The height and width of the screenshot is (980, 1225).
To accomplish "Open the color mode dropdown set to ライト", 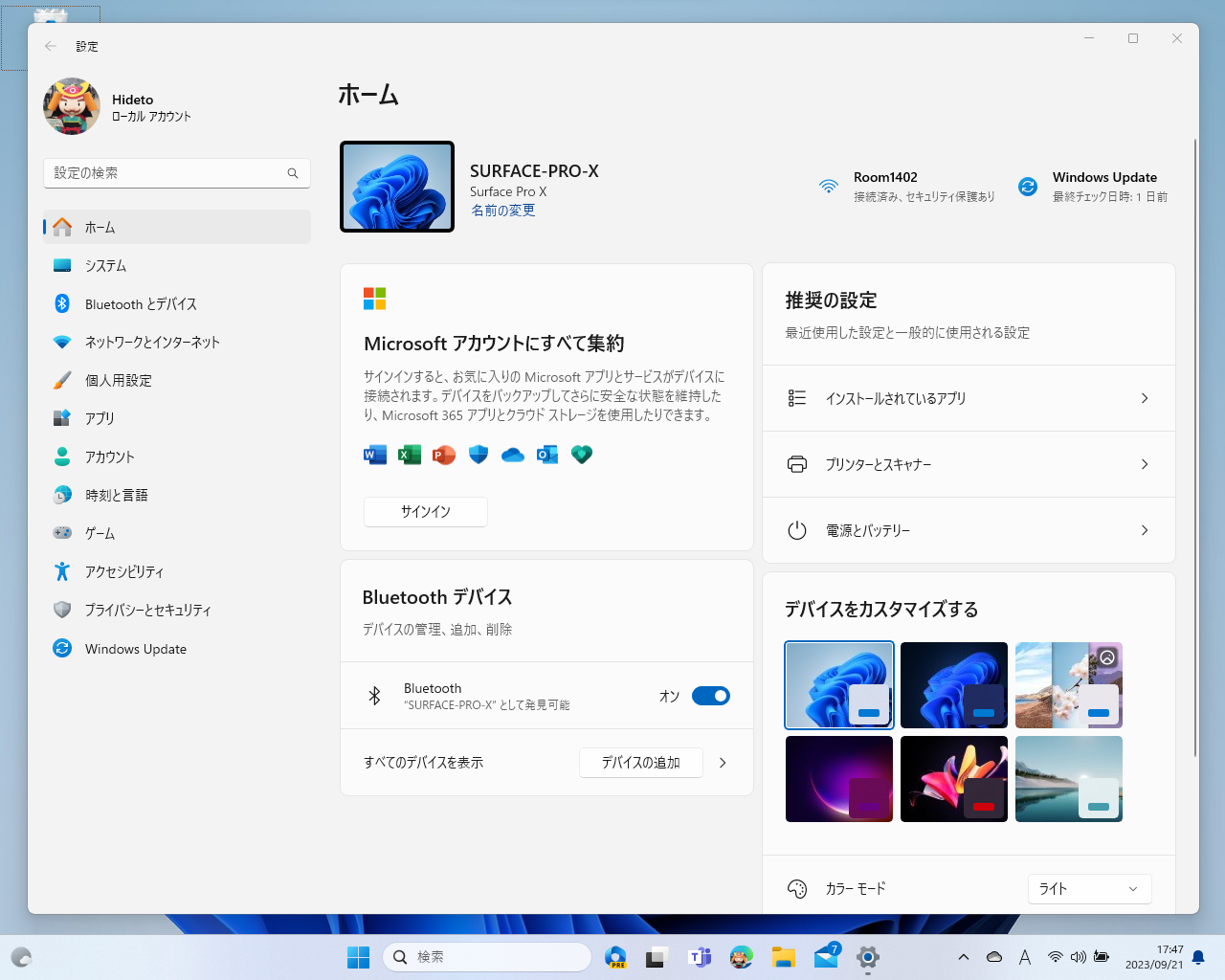I will tap(1089, 888).
